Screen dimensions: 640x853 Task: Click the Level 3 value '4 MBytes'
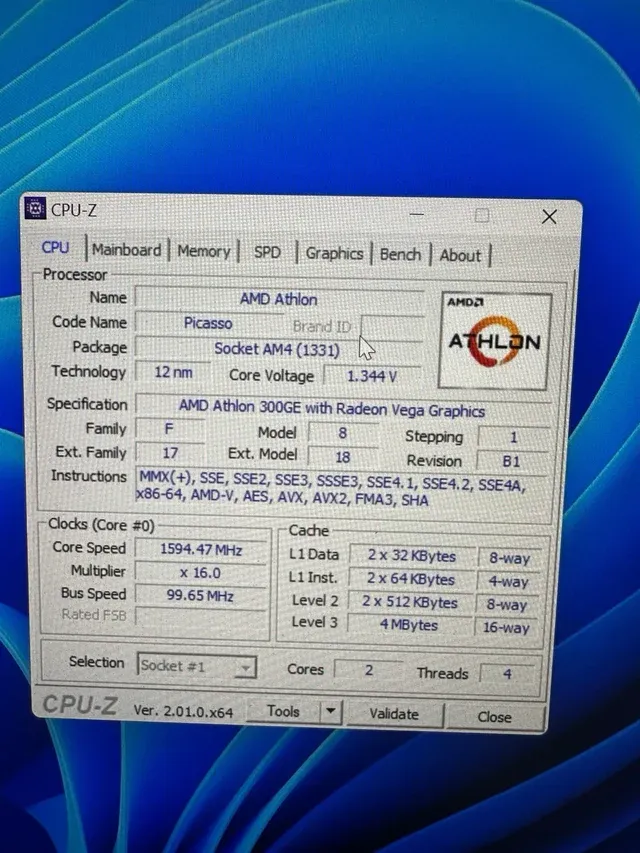pyautogui.click(x=409, y=625)
